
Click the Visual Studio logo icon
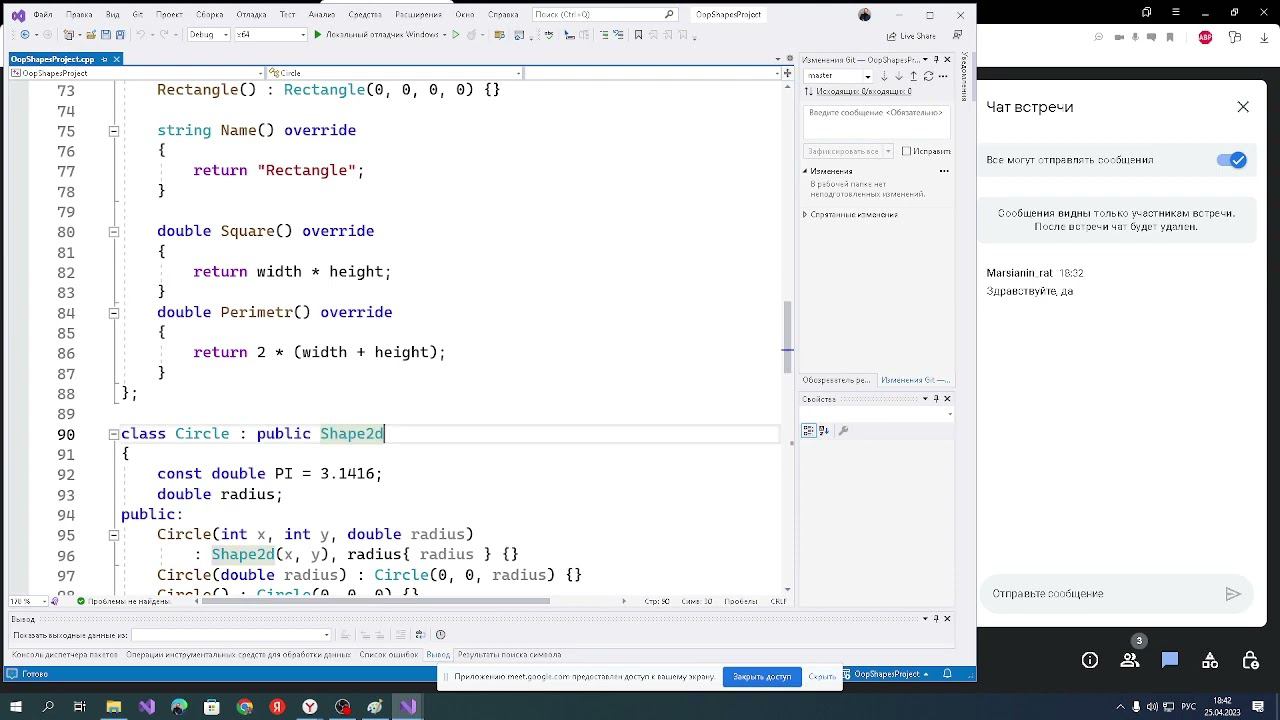click(x=18, y=15)
